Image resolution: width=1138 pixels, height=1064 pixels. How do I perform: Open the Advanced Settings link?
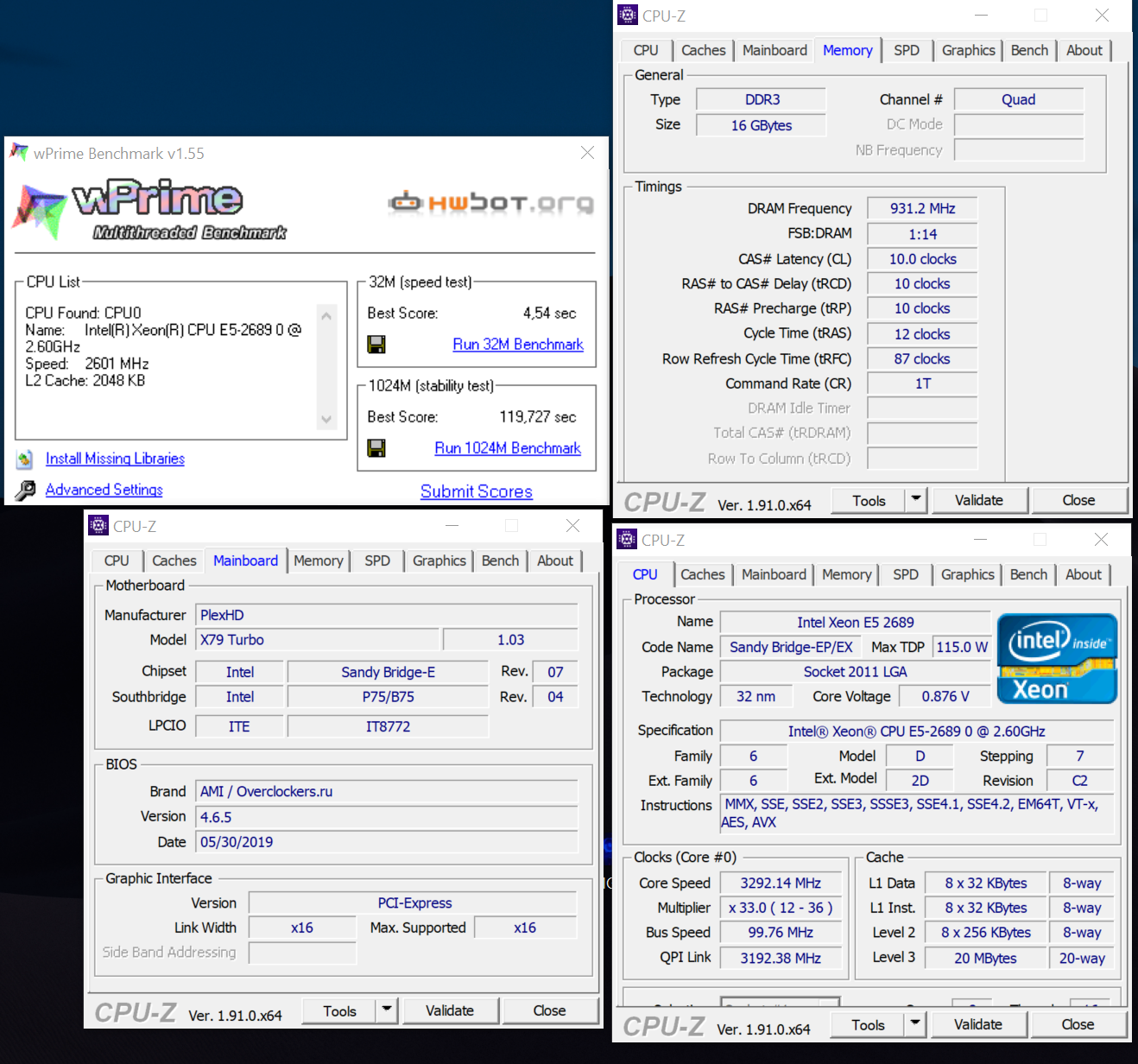click(x=104, y=490)
